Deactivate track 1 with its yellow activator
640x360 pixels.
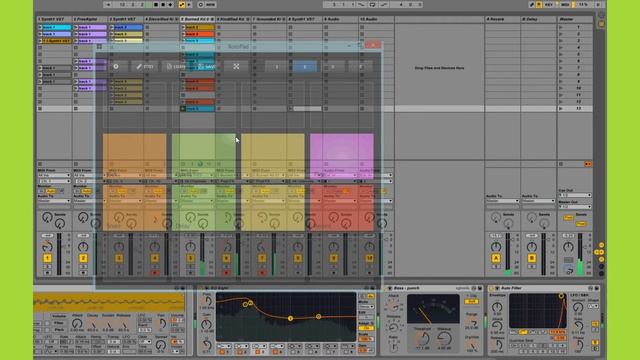coord(47,258)
